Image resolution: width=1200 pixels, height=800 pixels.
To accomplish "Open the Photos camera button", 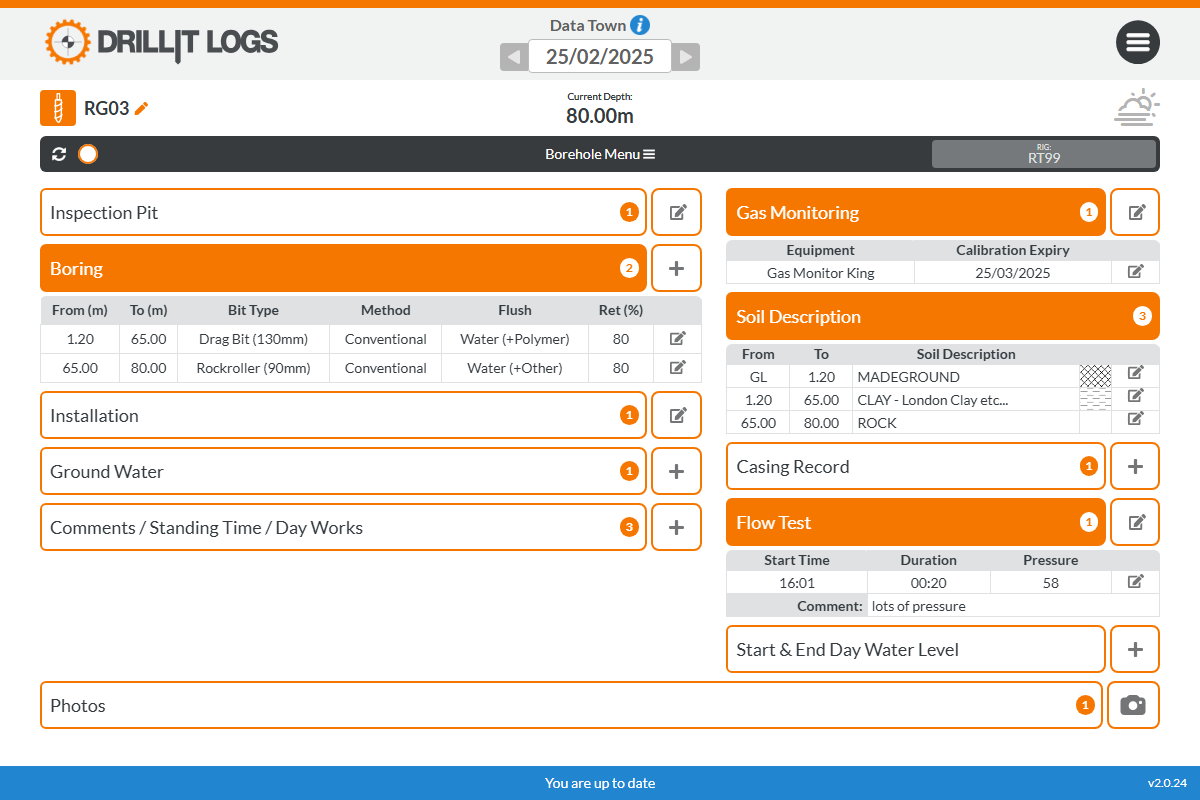I will (x=1133, y=705).
